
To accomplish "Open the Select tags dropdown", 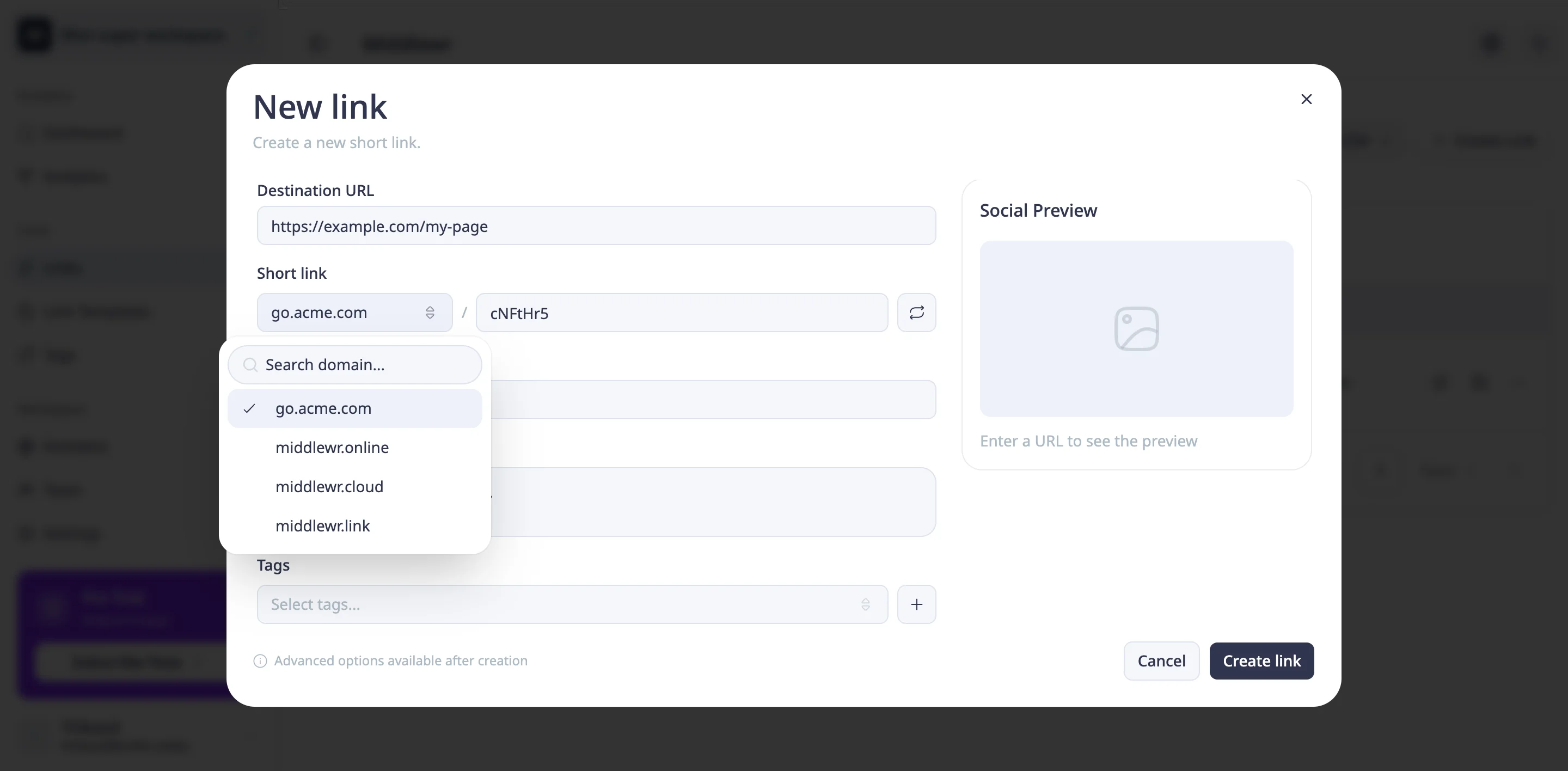I will 572,604.
